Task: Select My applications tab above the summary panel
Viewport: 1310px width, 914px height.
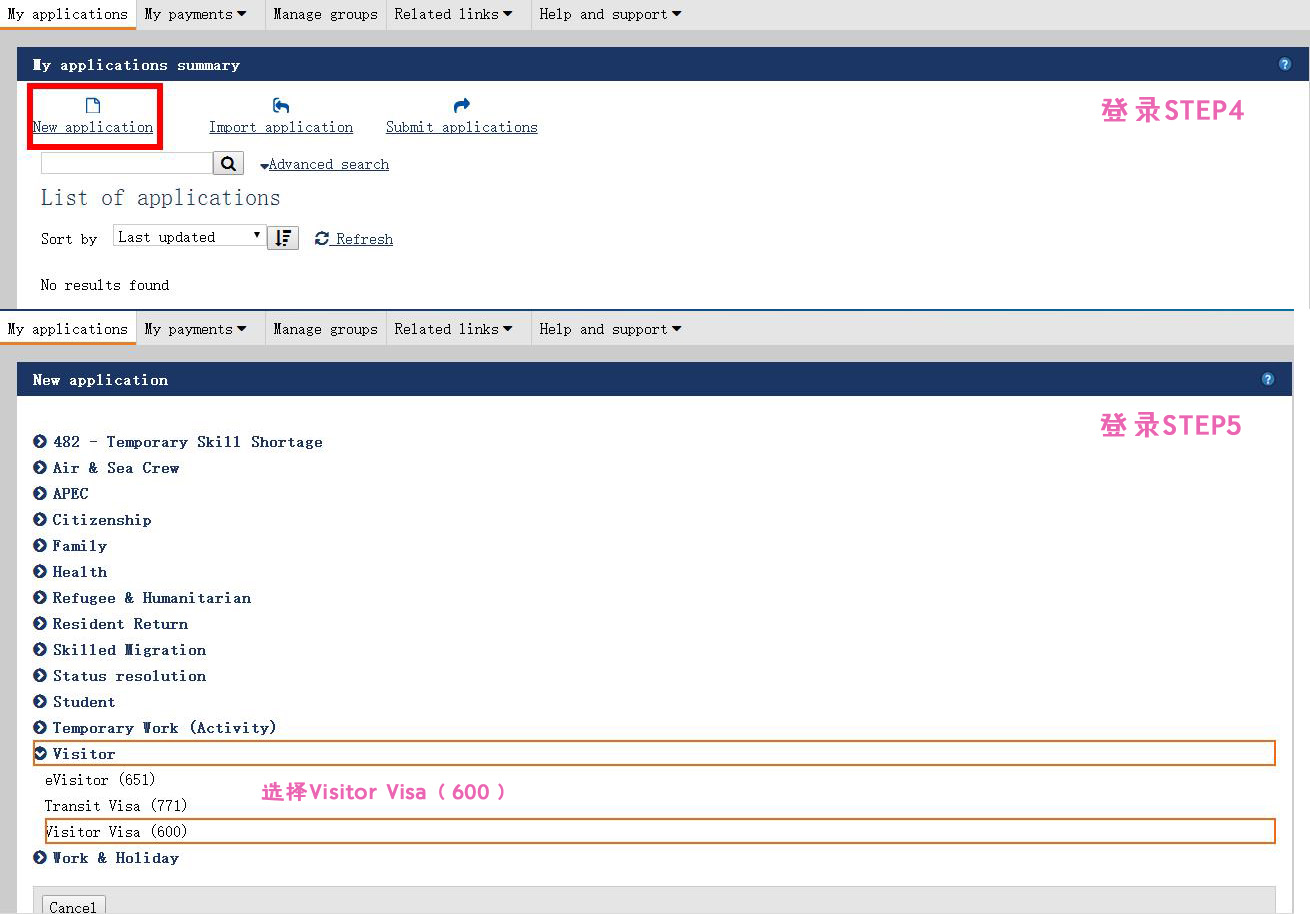Action: click(68, 14)
